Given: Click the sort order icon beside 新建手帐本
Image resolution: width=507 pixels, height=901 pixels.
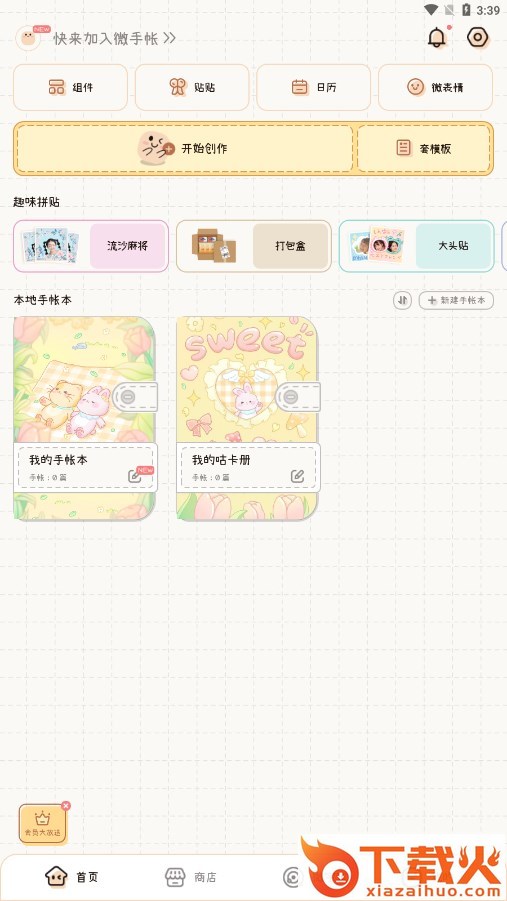Looking at the screenshot, I should 402,300.
